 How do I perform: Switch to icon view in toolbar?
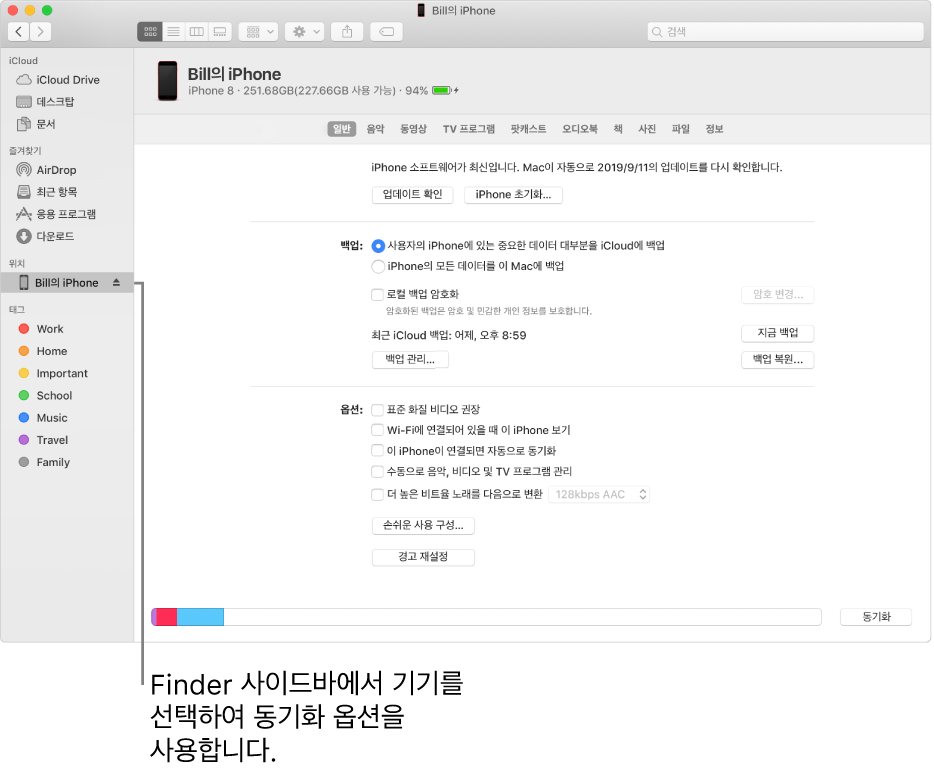[150, 32]
